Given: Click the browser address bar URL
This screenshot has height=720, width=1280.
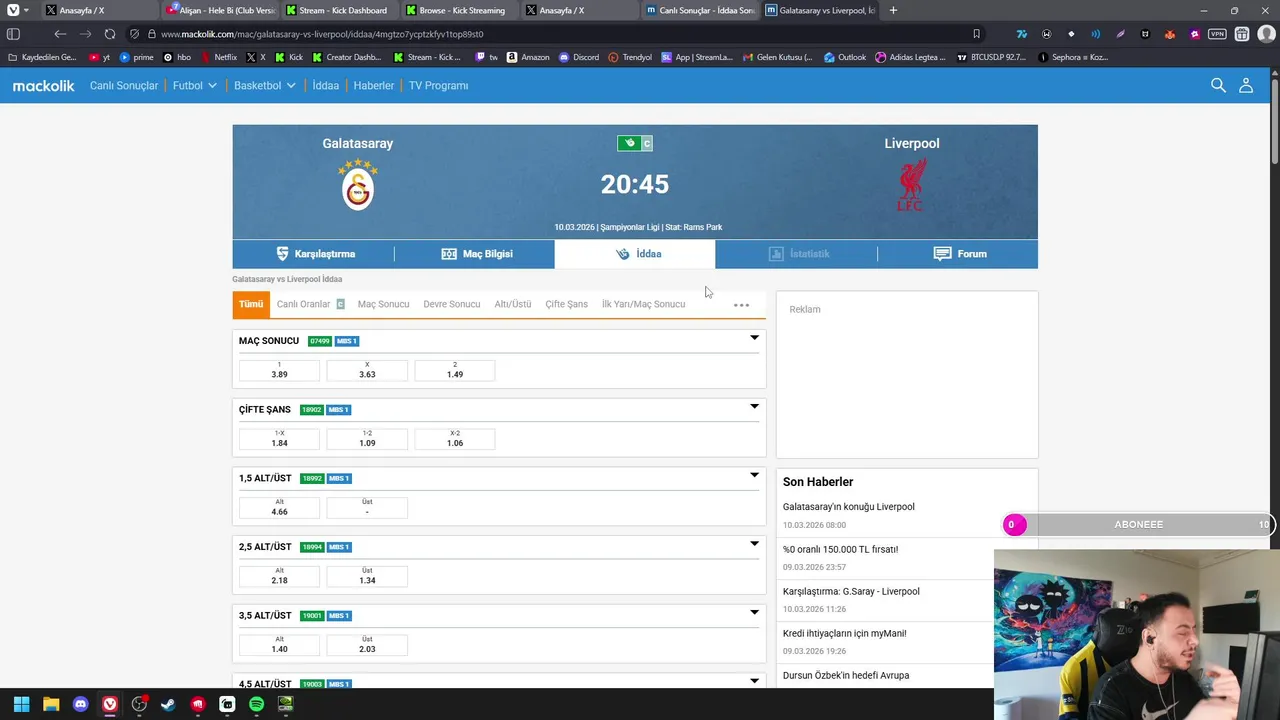Looking at the screenshot, I should (x=322, y=34).
